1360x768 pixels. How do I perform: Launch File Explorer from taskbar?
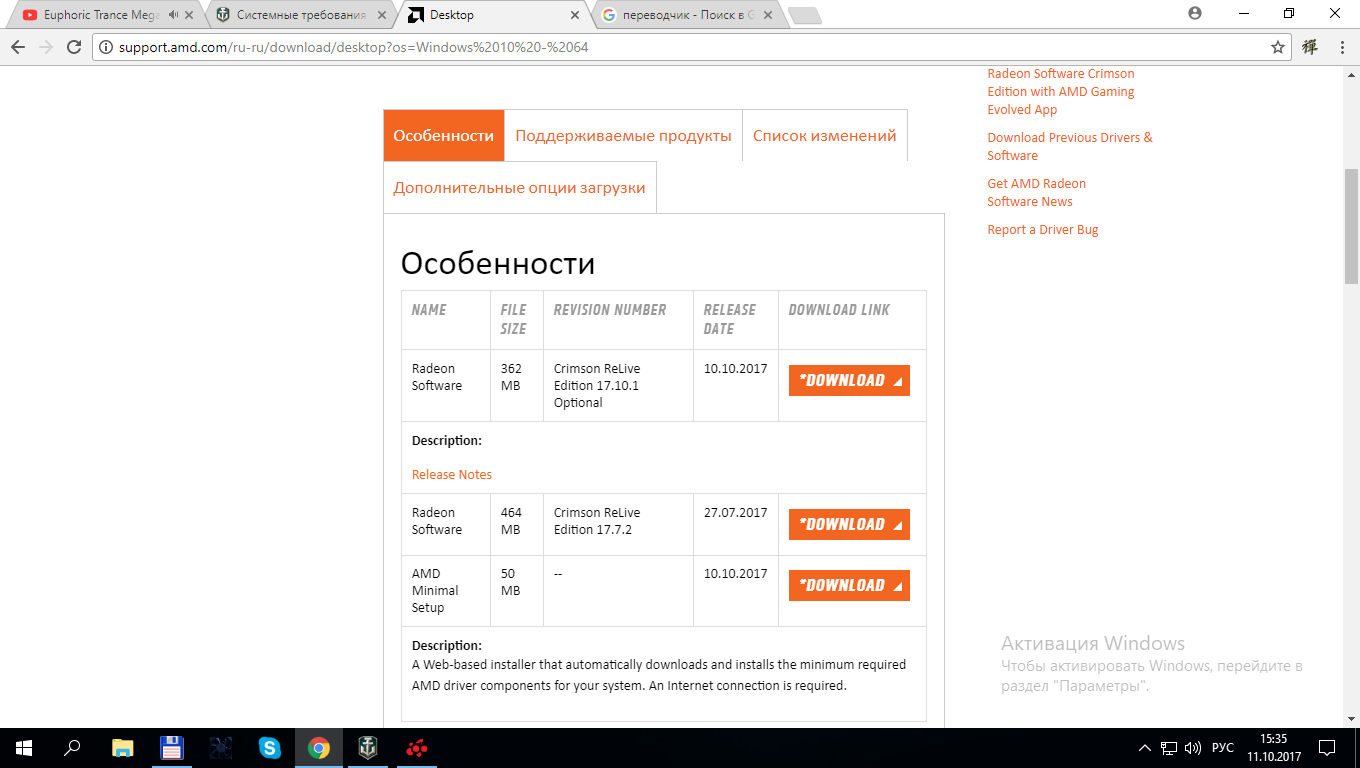pyautogui.click(x=122, y=747)
